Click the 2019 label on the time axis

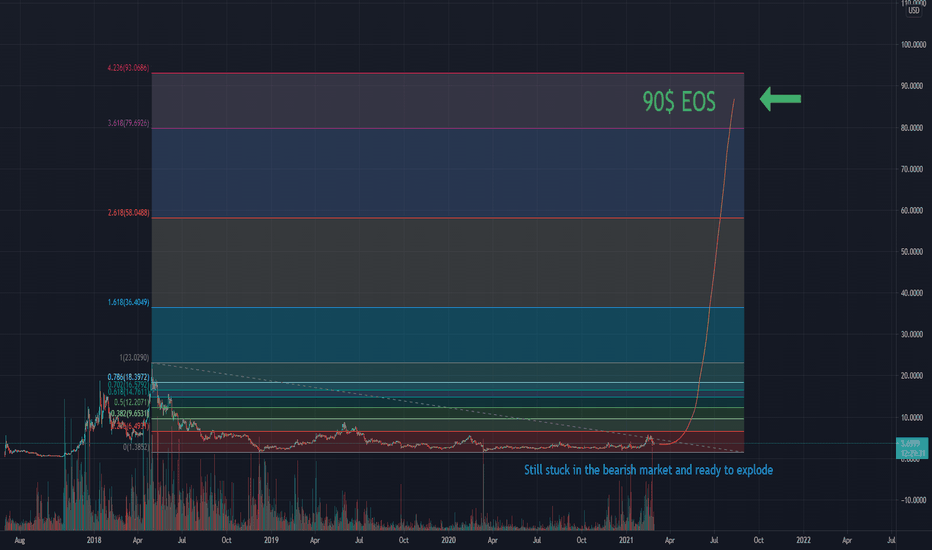click(271, 540)
